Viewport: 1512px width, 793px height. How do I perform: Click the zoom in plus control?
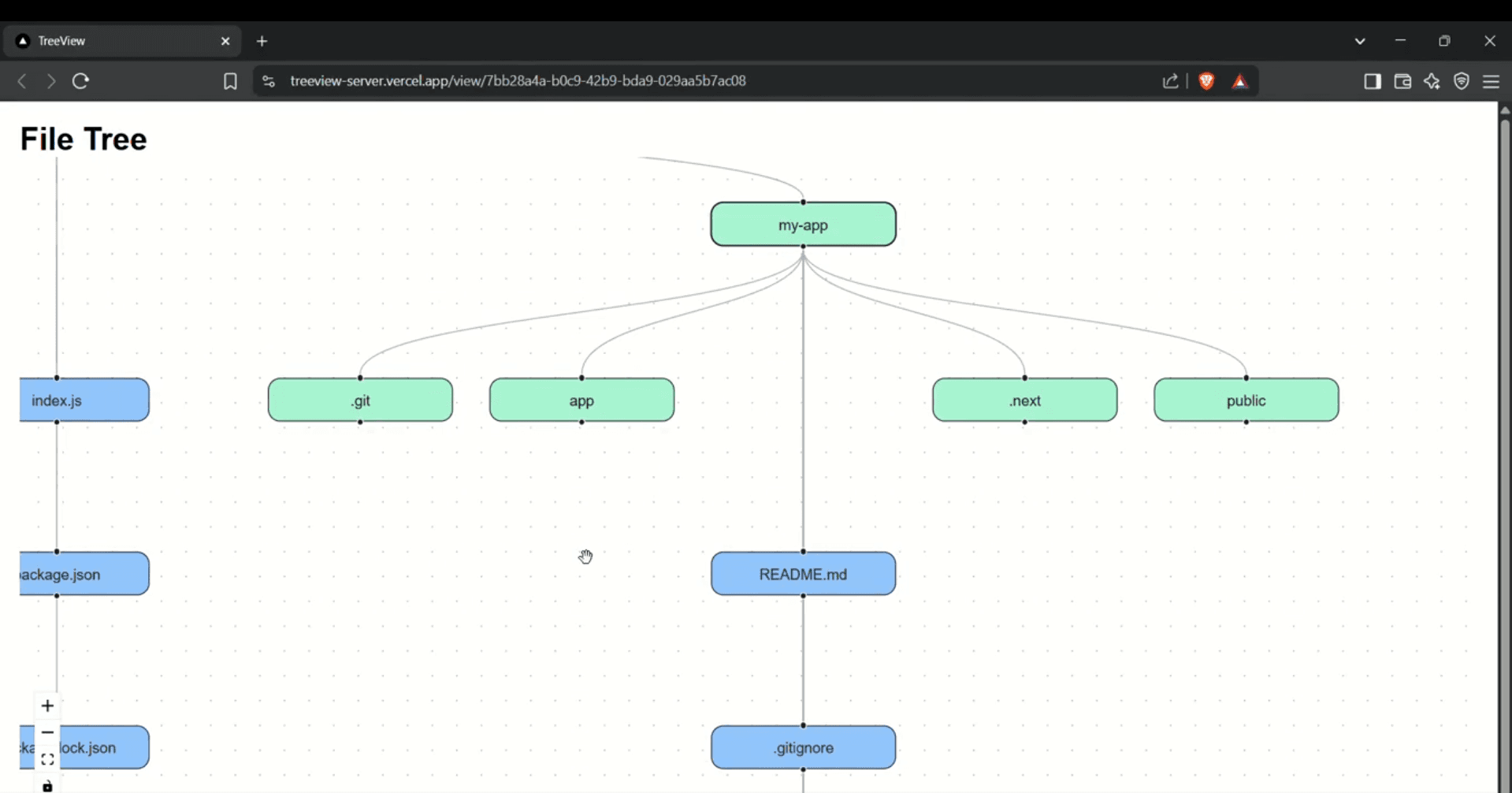tap(47, 706)
